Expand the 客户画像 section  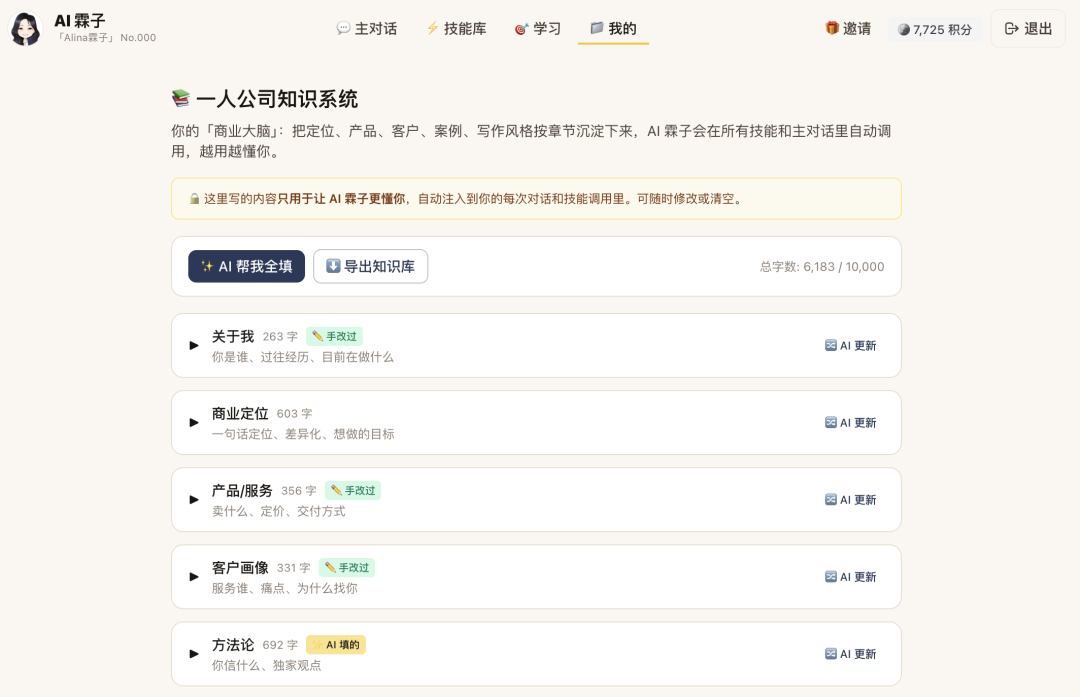pyautogui.click(x=194, y=577)
